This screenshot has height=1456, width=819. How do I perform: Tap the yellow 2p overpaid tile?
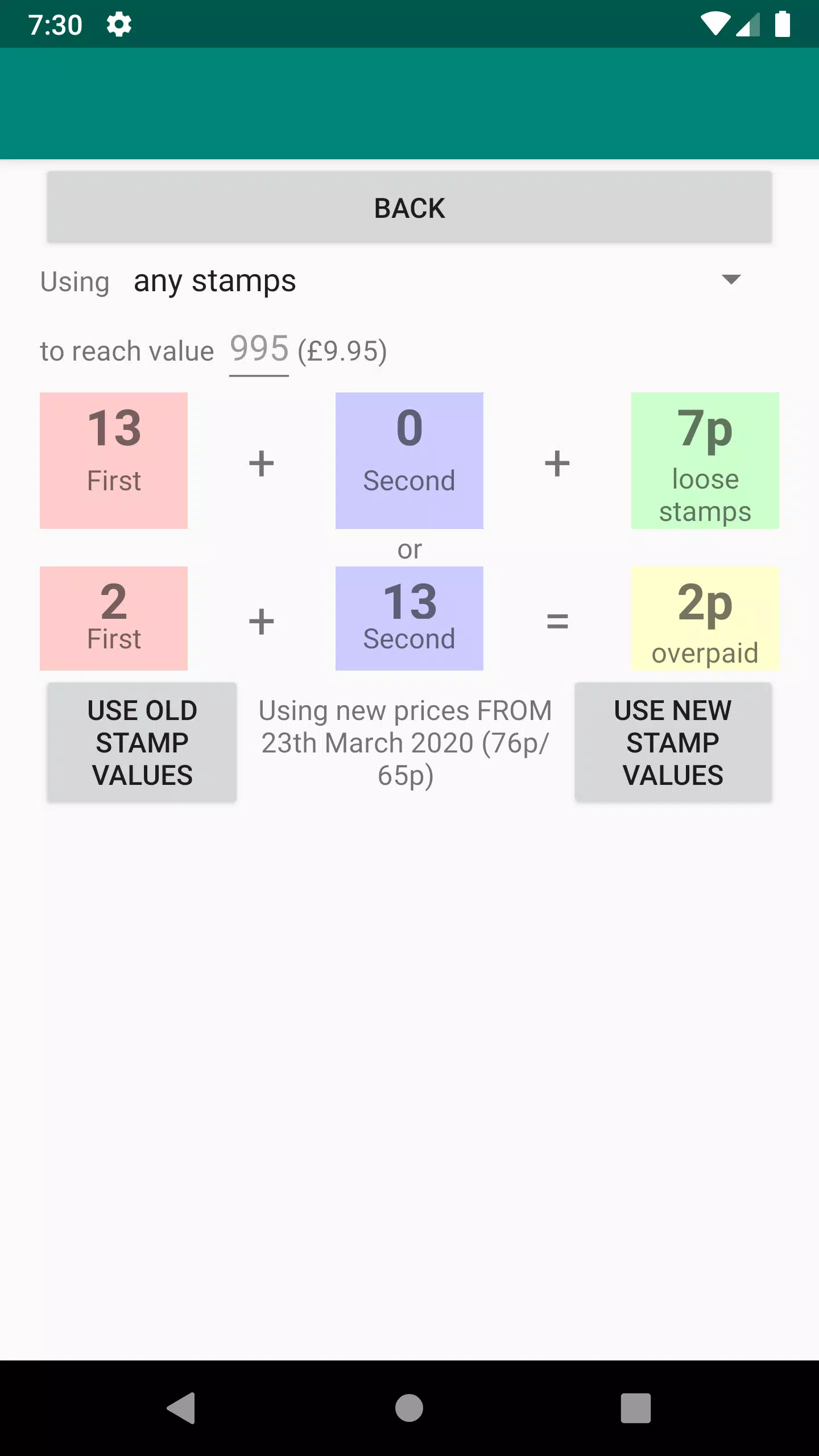pos(705,618)
